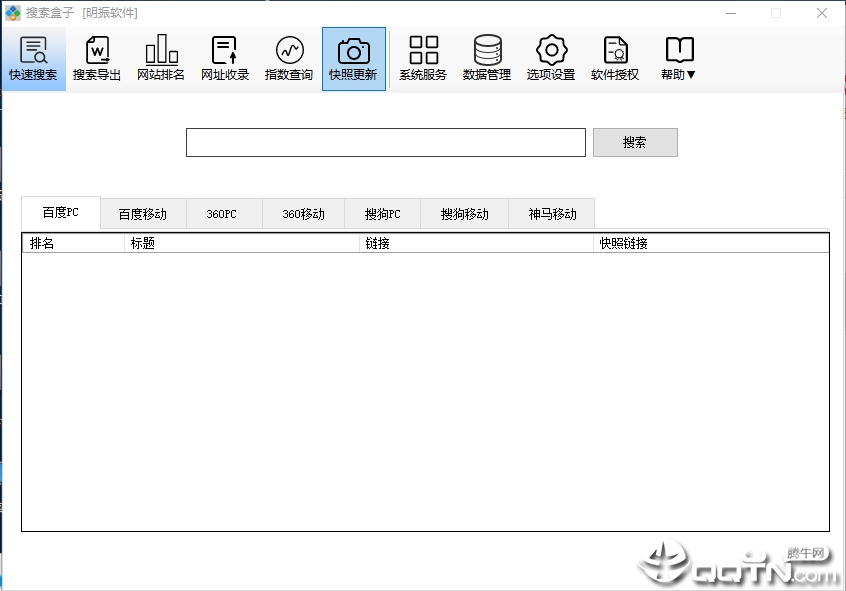Open the 网址收录 URL indexing tool

225,59
